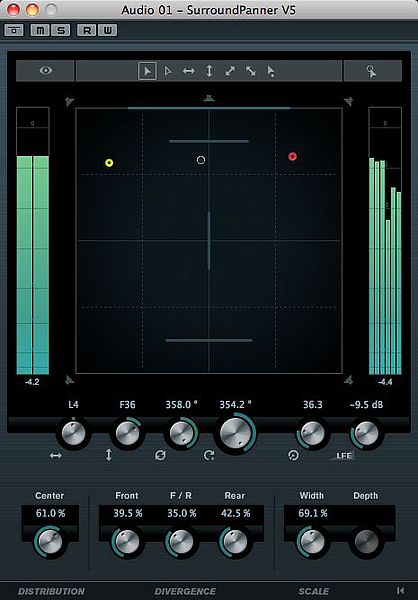Click the -4.2 input meter peak value
The height and width of the screenshot is (600, 418).
click(x=32, y=382)
